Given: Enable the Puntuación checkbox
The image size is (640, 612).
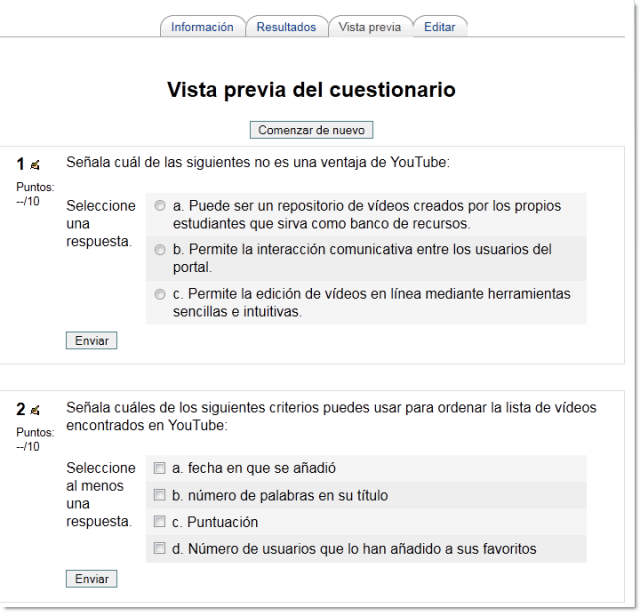Looking at the screenshot, I should point(159,522).
